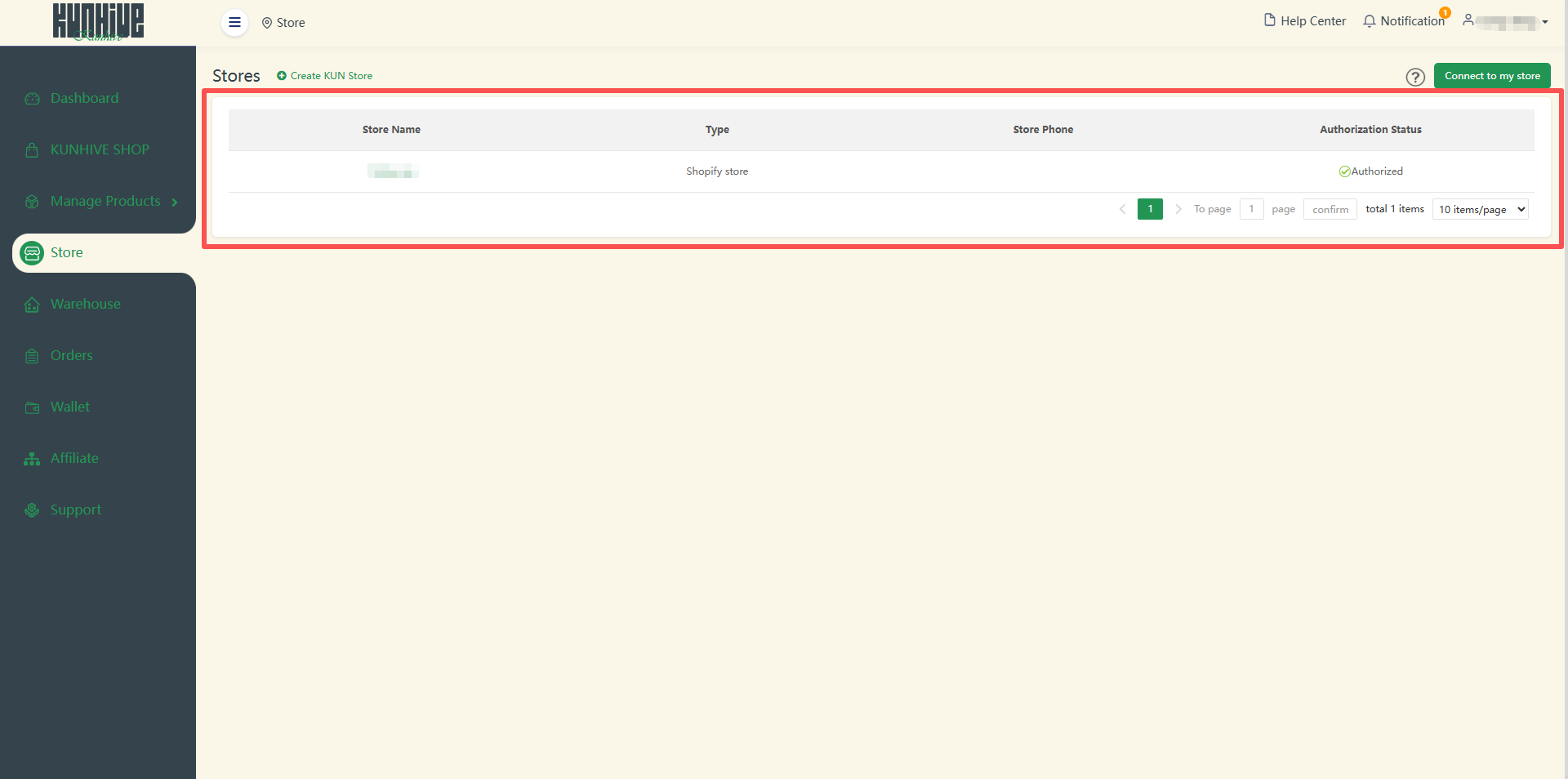Open the Dashboard sidebar icon
This screenshot has height=779, width=1568.
[32, 99]
